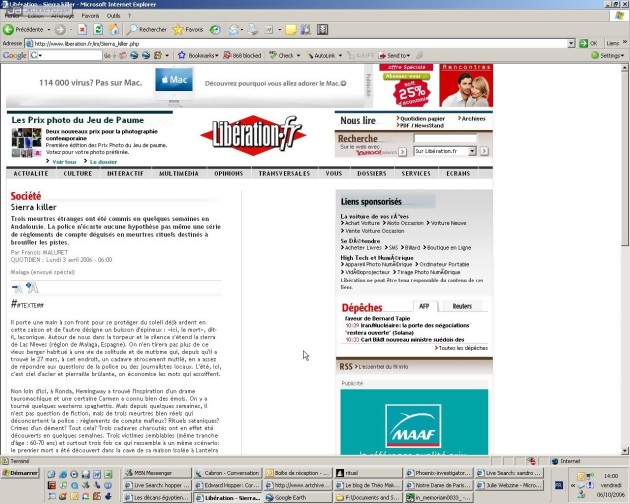The image size is (630, 504).
Task: Follow the Voir tous link
Action: click(x=64, y=162)
